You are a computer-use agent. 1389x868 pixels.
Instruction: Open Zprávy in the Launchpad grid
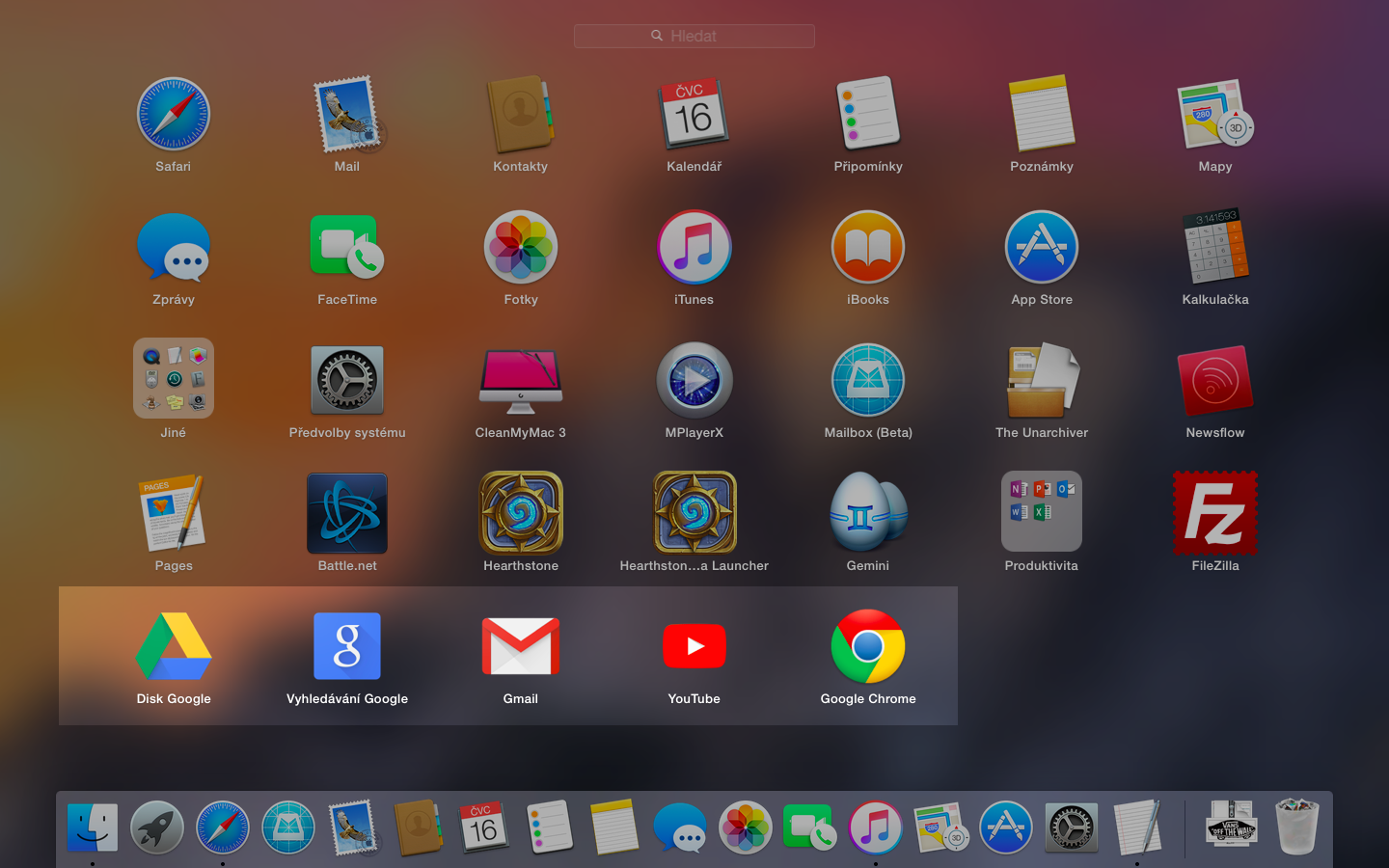[174, 247]
